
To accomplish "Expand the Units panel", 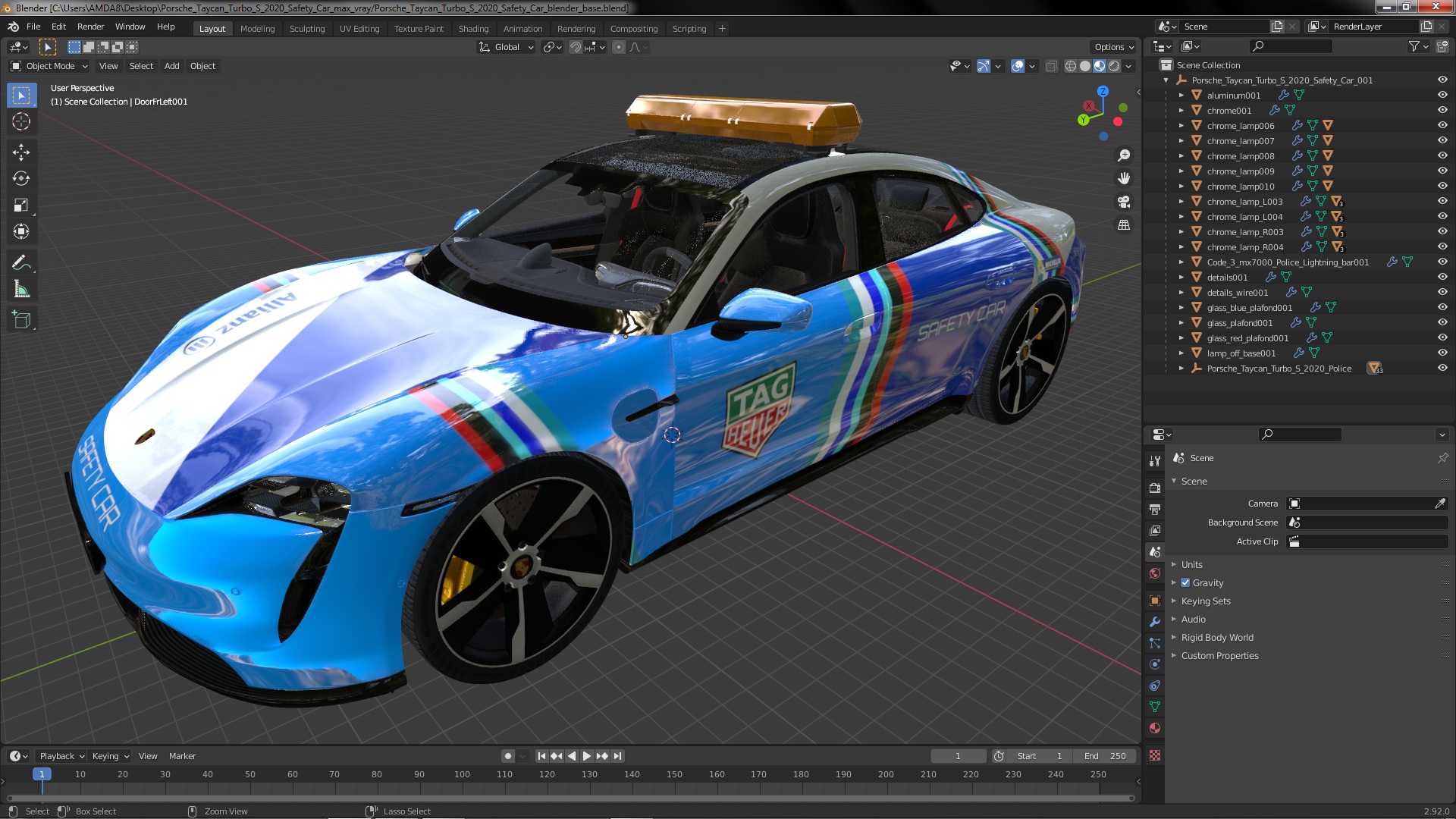I will [1191, 565].
